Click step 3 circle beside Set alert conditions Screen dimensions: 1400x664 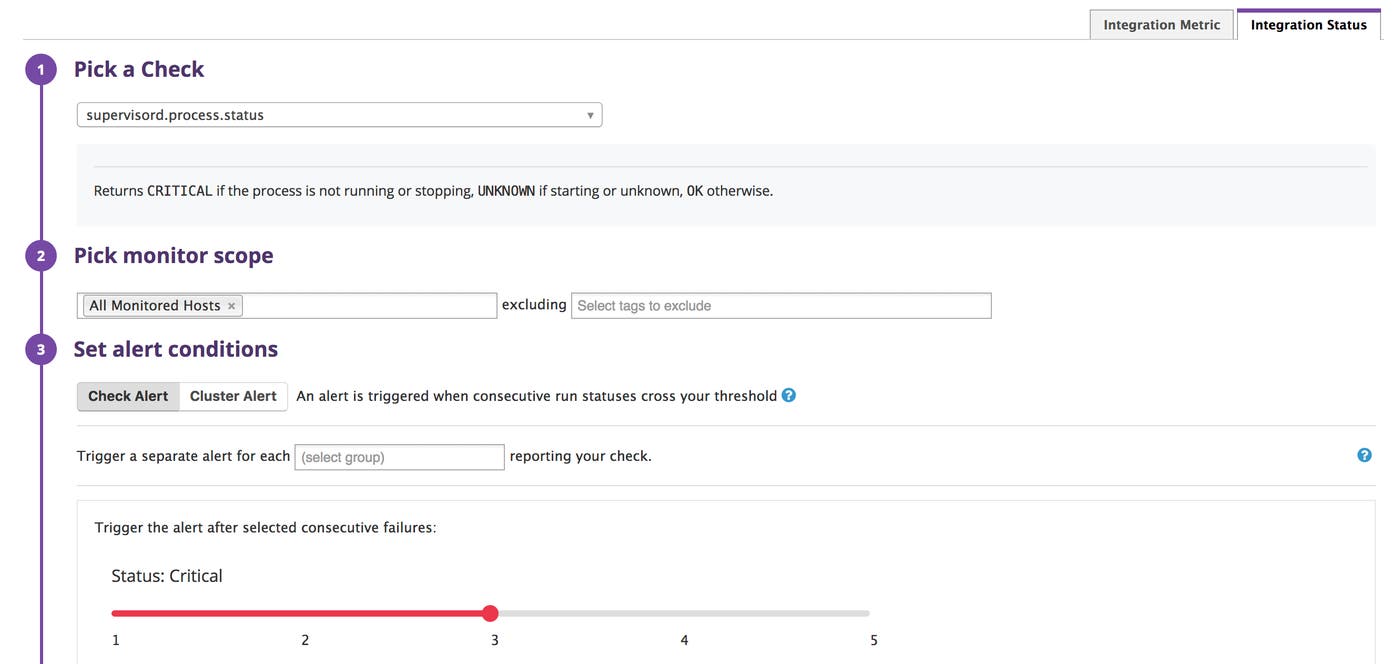41,350
